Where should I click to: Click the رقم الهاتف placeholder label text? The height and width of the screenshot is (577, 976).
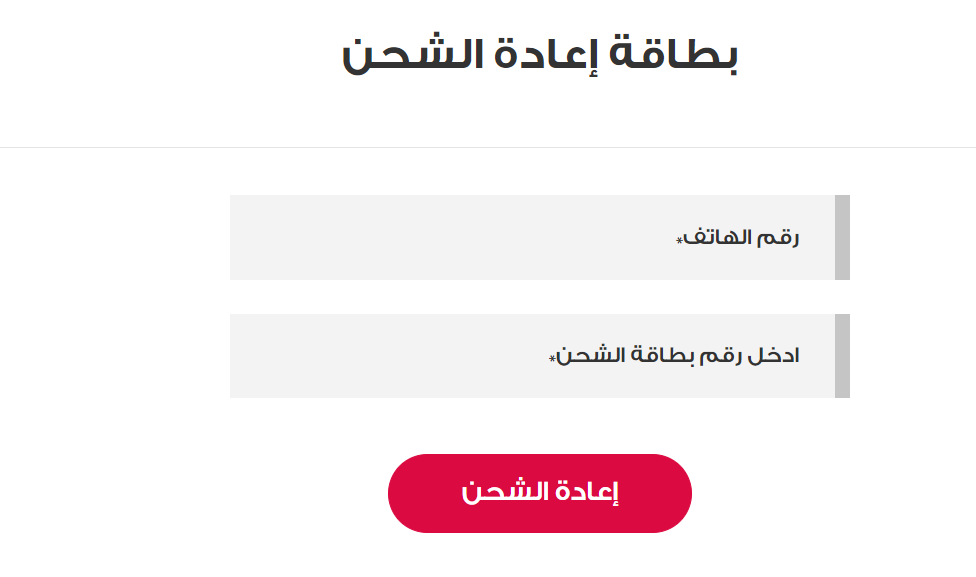click(740, 239)
